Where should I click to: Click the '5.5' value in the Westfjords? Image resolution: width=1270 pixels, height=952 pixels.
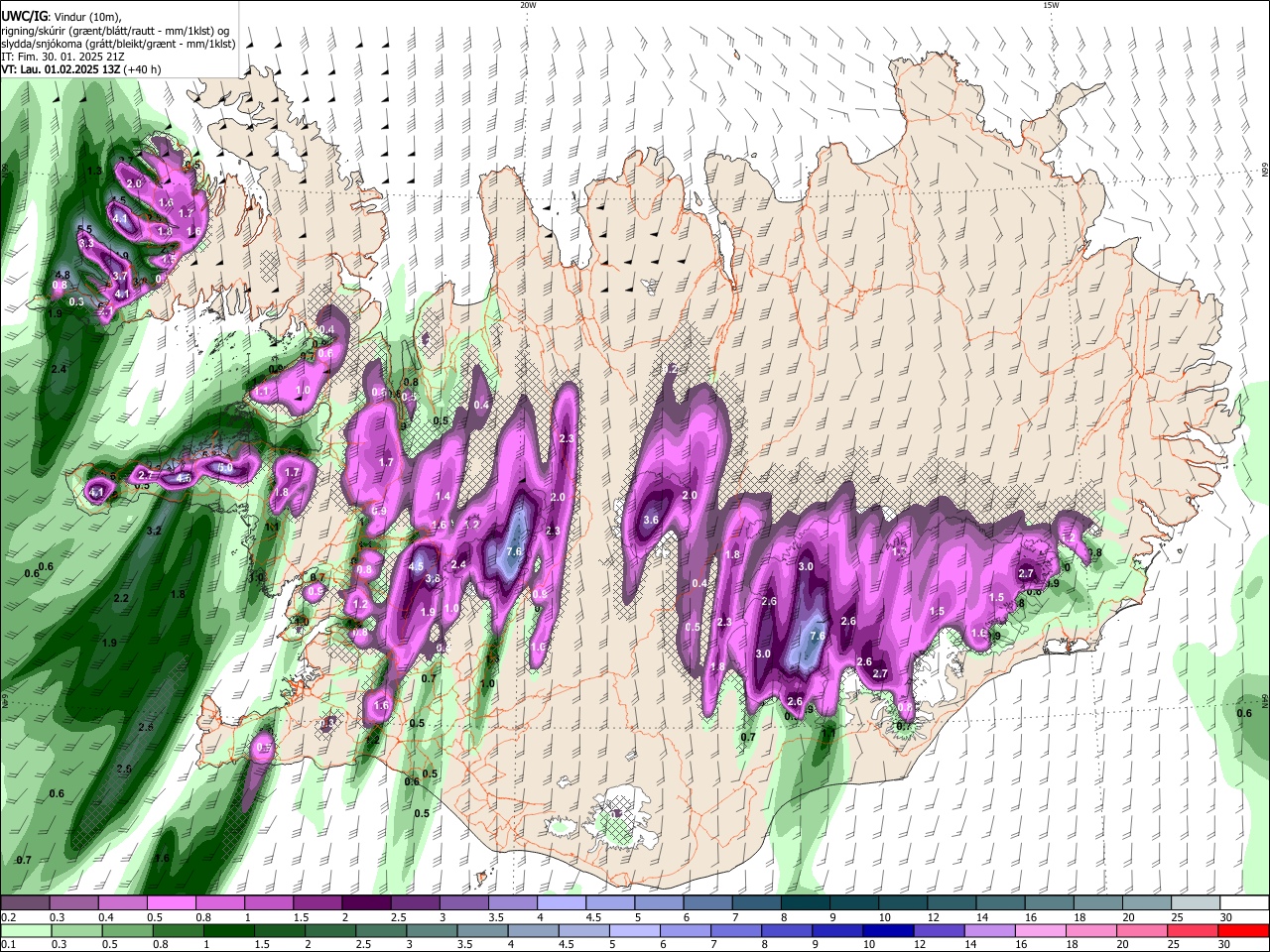pyautogui.click(x=84, y=230)
